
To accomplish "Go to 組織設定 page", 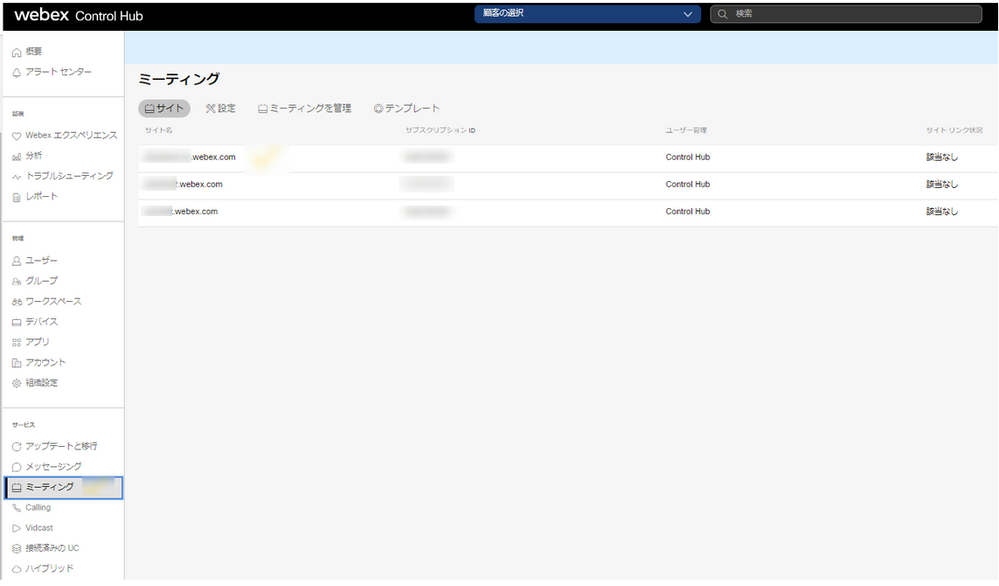I will (41, 383).
